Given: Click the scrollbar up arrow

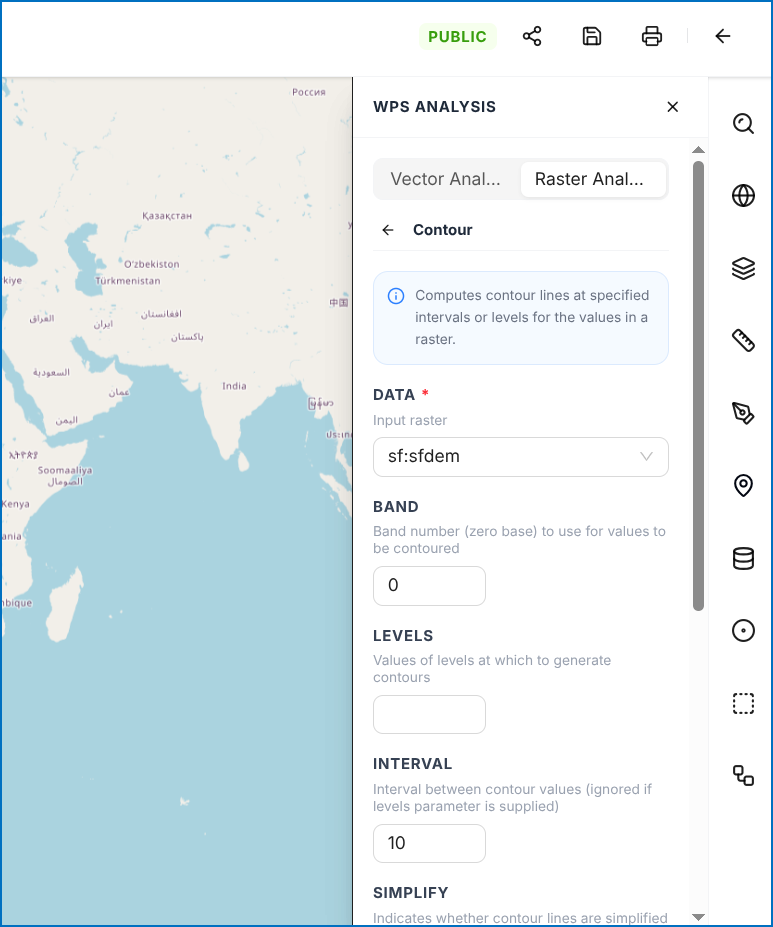Looking at the screenshot, I should pyautogui.click(x=699, y=150).
